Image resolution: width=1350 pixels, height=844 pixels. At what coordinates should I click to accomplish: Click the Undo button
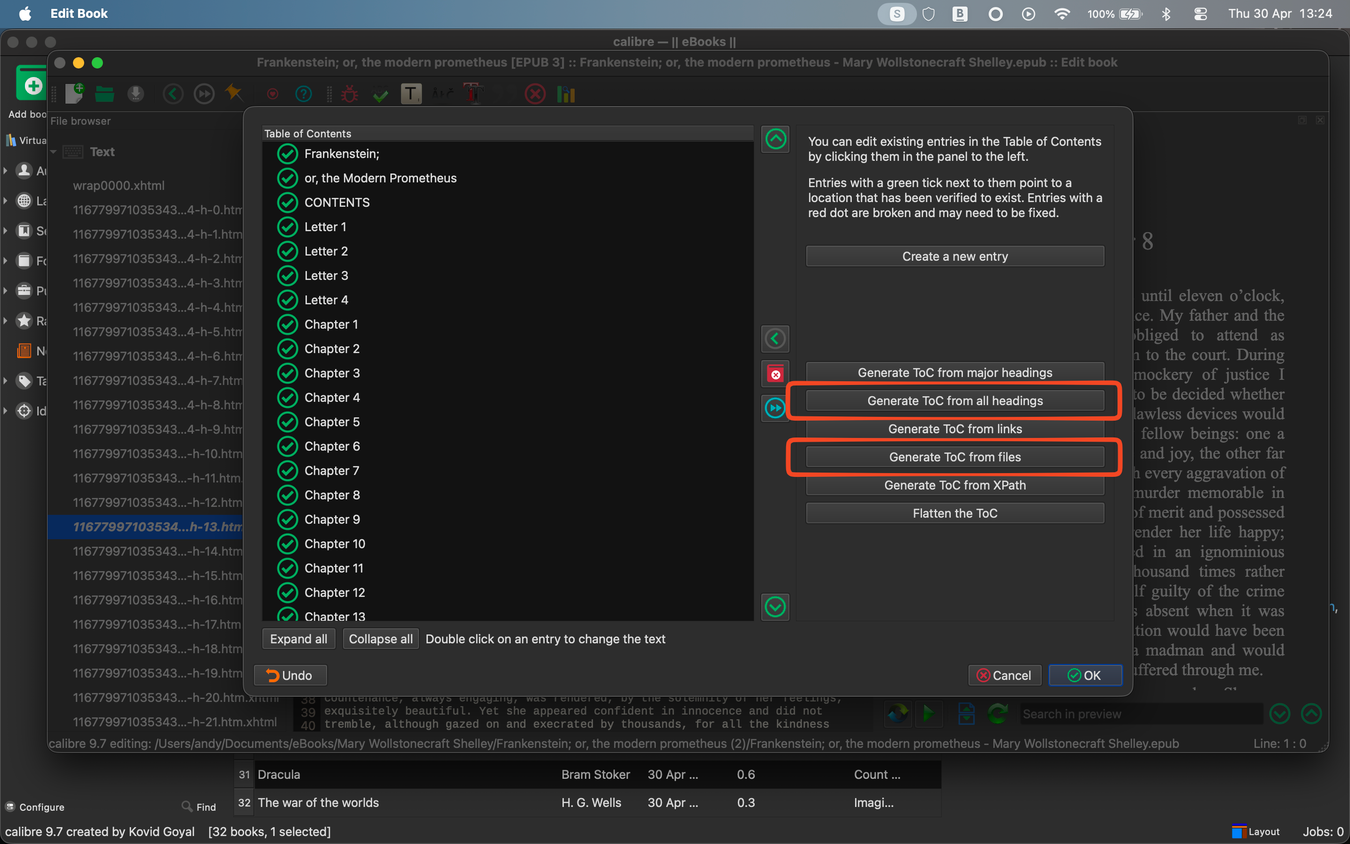pos(289,676)
